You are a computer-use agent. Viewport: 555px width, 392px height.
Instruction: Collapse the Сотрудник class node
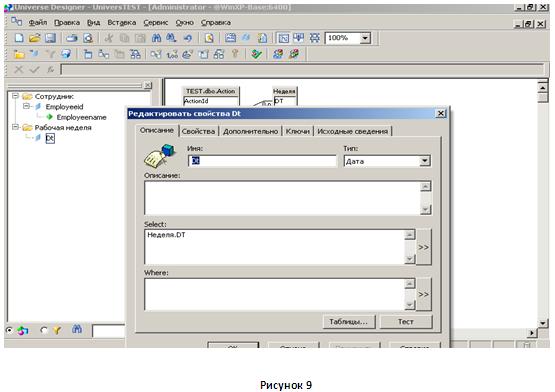pos(15,96)
